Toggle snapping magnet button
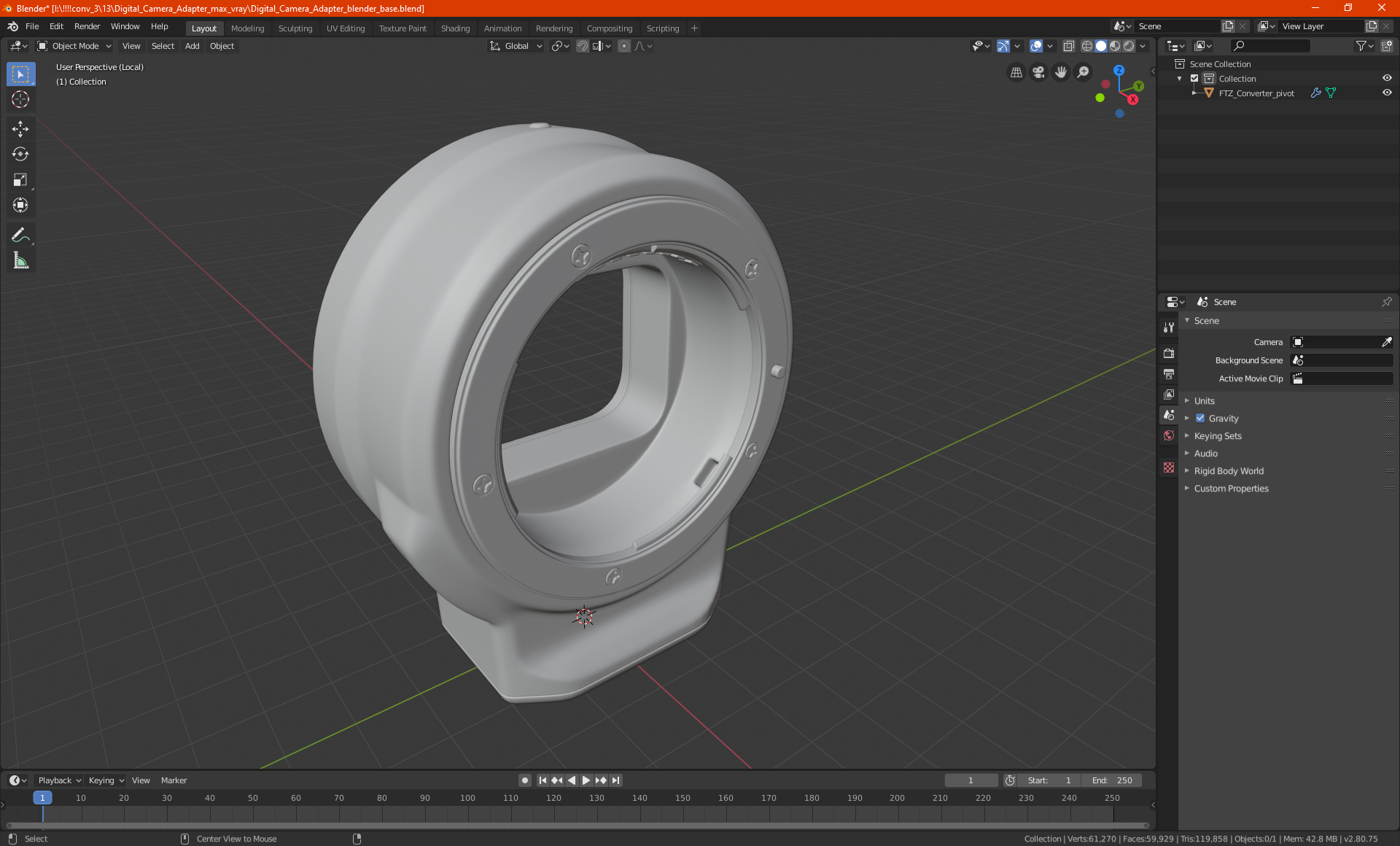Viewport: 1400px width, 846px height. pyautogui.click(x=583, y=46)
